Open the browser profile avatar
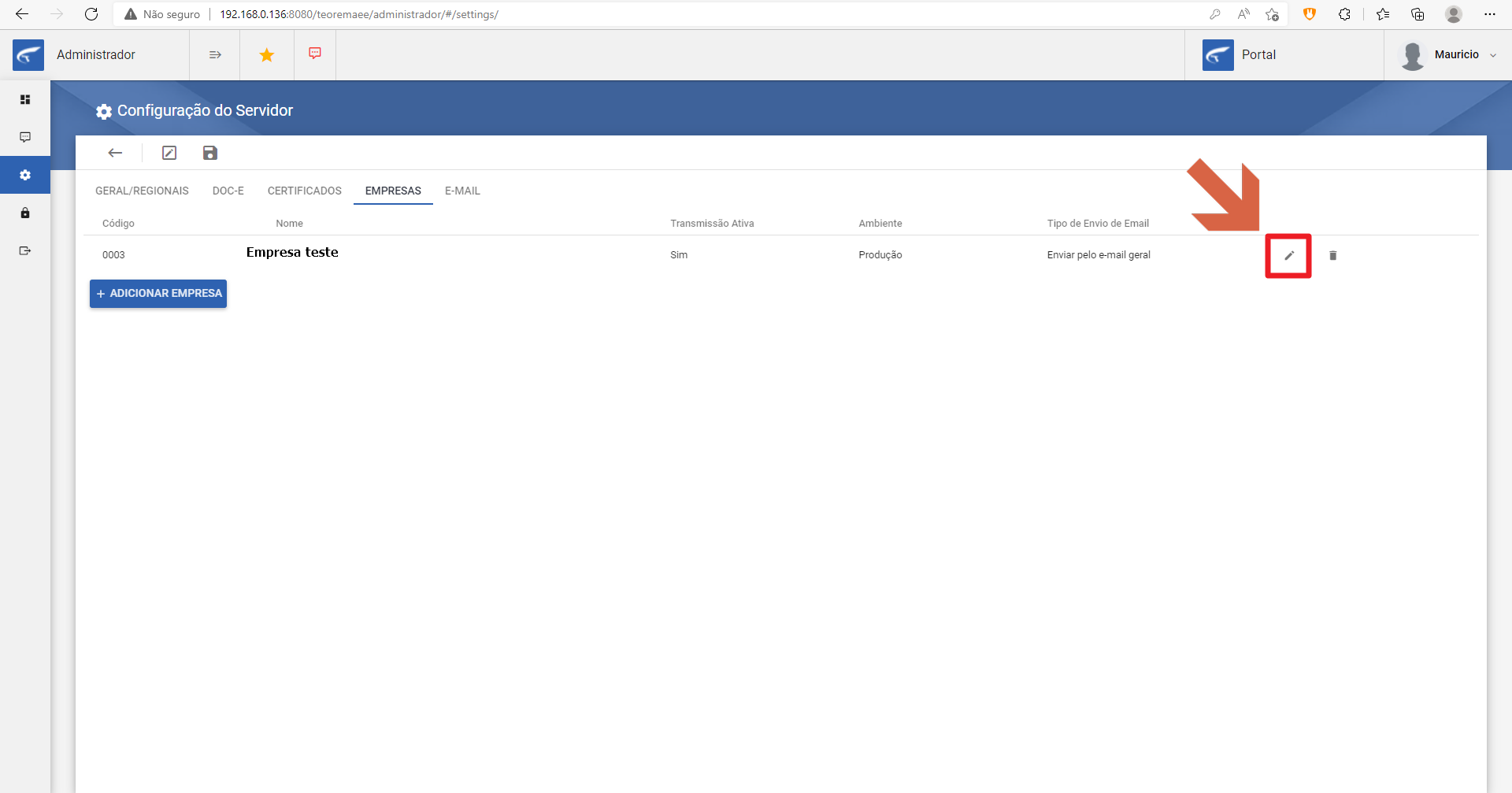 (x=1454, y=14)
